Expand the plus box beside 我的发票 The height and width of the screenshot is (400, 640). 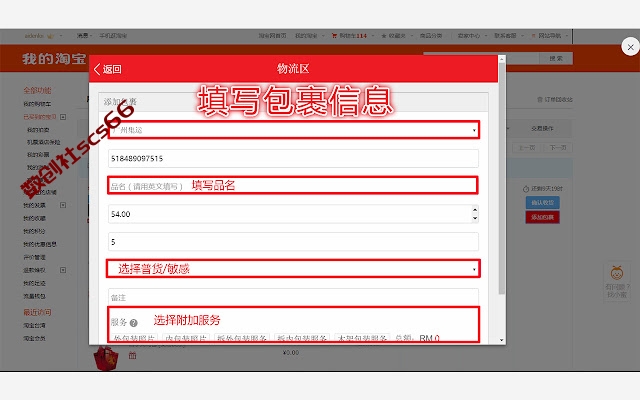point(63,205)
